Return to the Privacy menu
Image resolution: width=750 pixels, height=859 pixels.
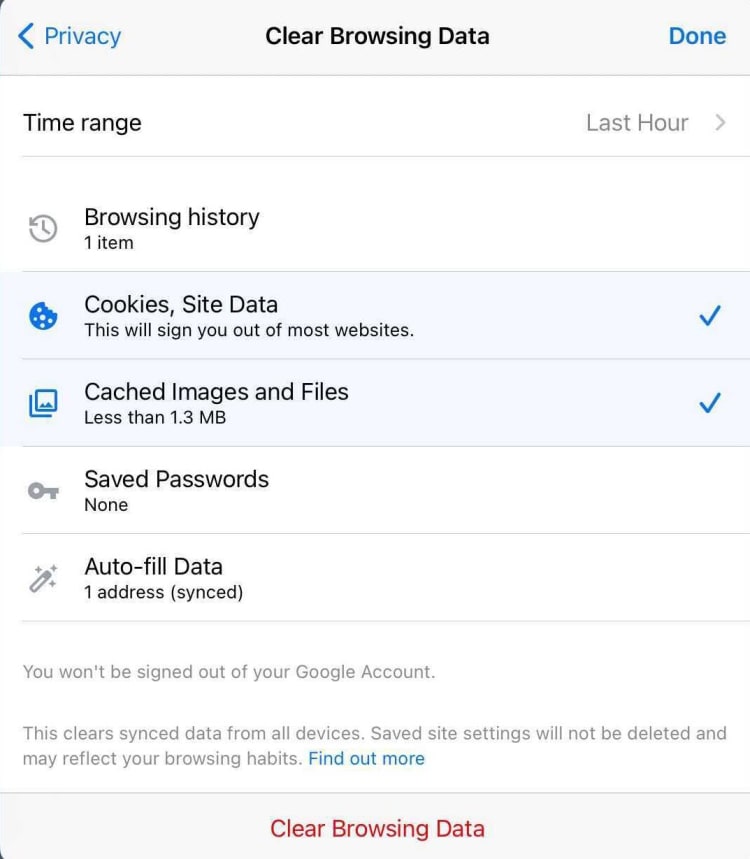(x=68, y=36)
